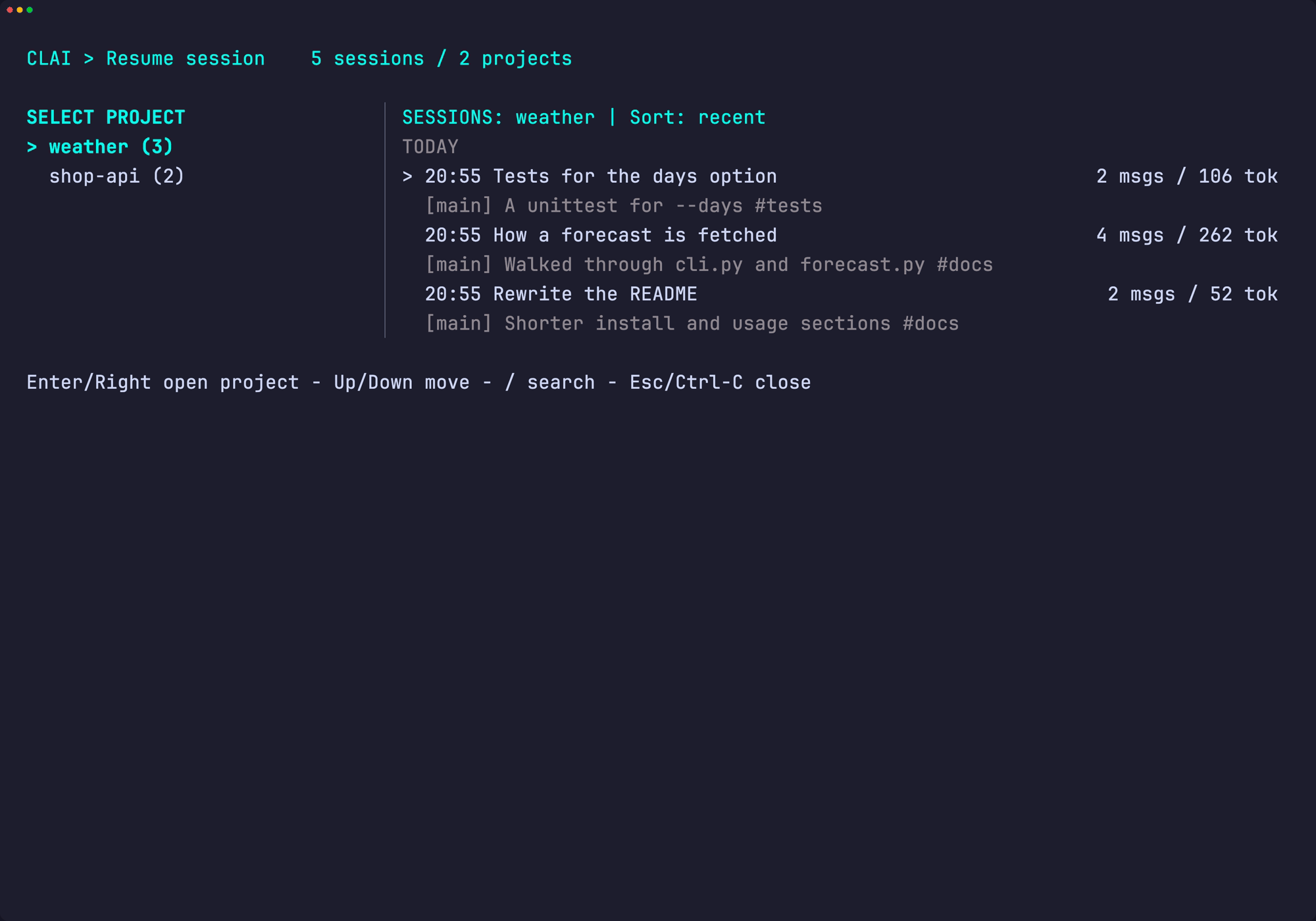Click '2 msgs / 52 tok' stats
This screenshot has height=921, width=1316.
click(x=1192, y=294)
